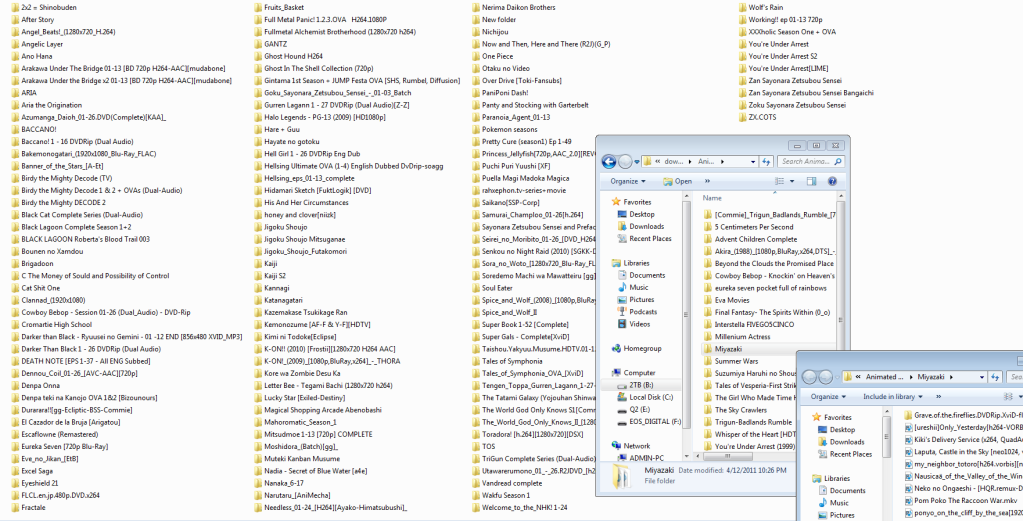The width and height of the screenshot is (1023, 521).
Task: Open Videos library in the Anime window's sidebar
Action: click(633, 324)
